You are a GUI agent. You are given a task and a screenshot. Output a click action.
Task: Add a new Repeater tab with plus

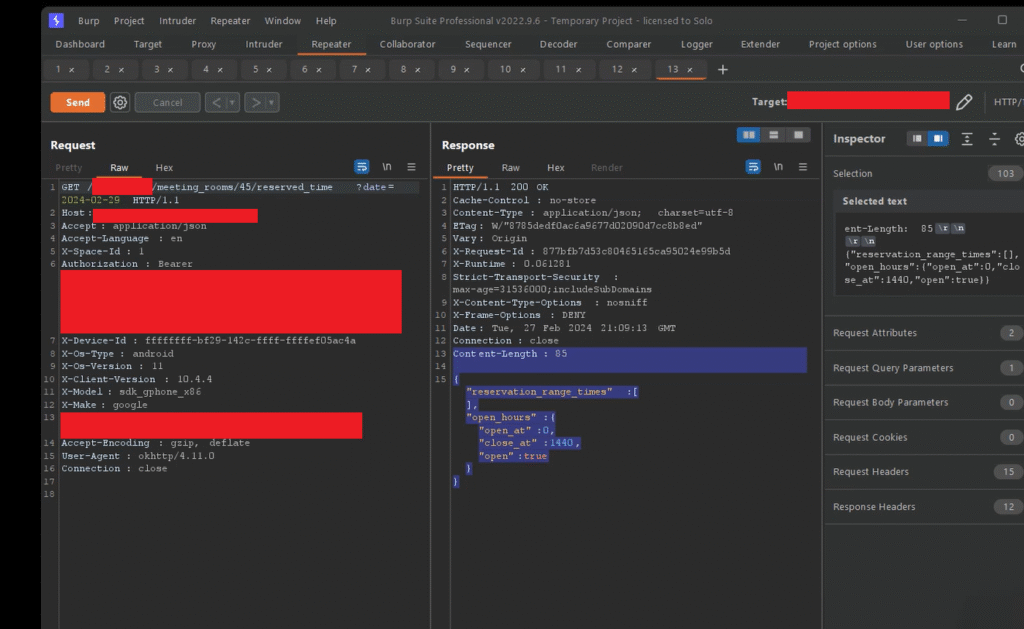tap(723, 69)
